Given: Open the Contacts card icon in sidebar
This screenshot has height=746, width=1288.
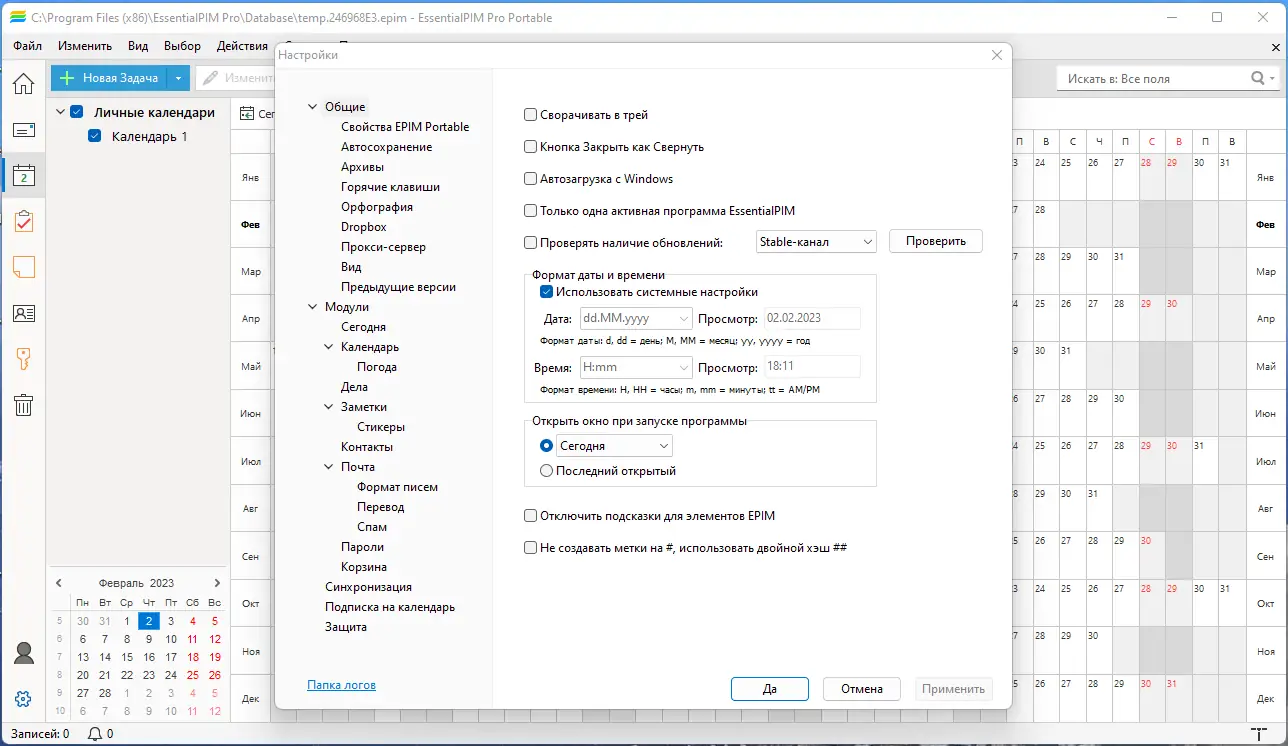Looking at the screenshot, I should (24, 313).
